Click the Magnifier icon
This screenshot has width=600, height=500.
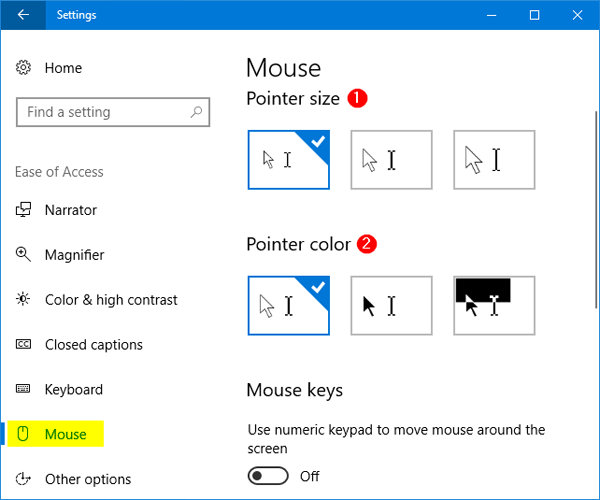(23, 254)
